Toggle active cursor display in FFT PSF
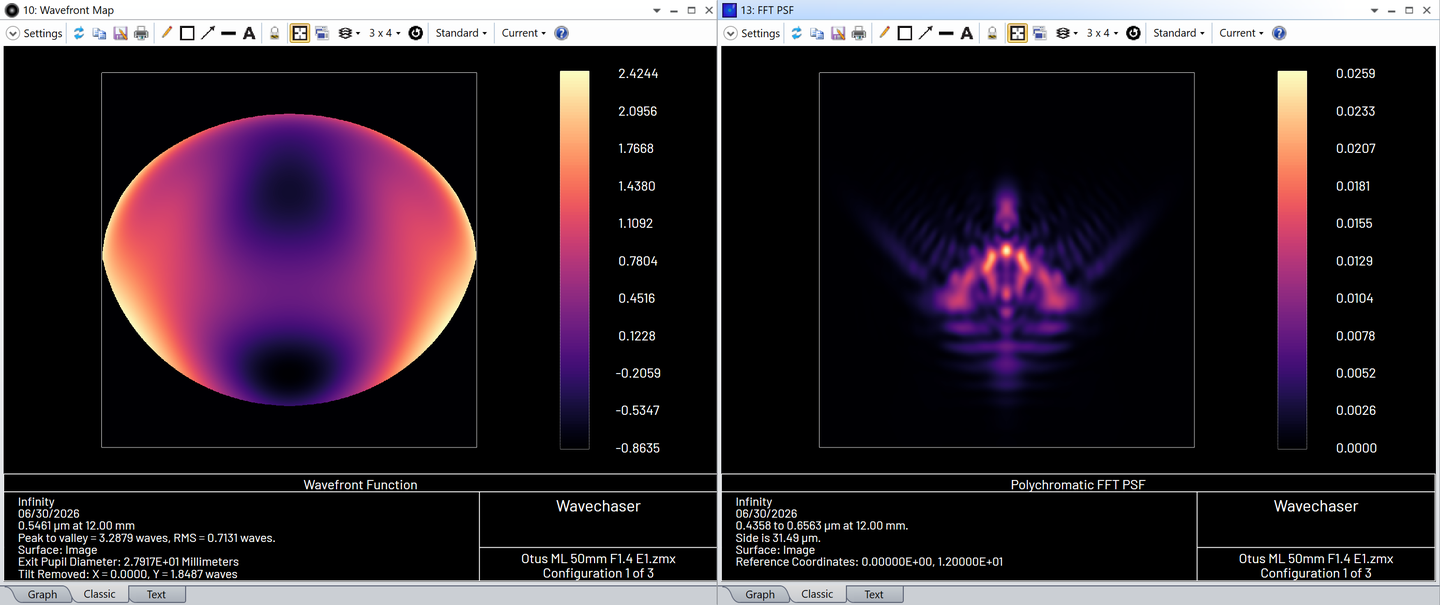1440x605 pixels. click(1017, 33)
